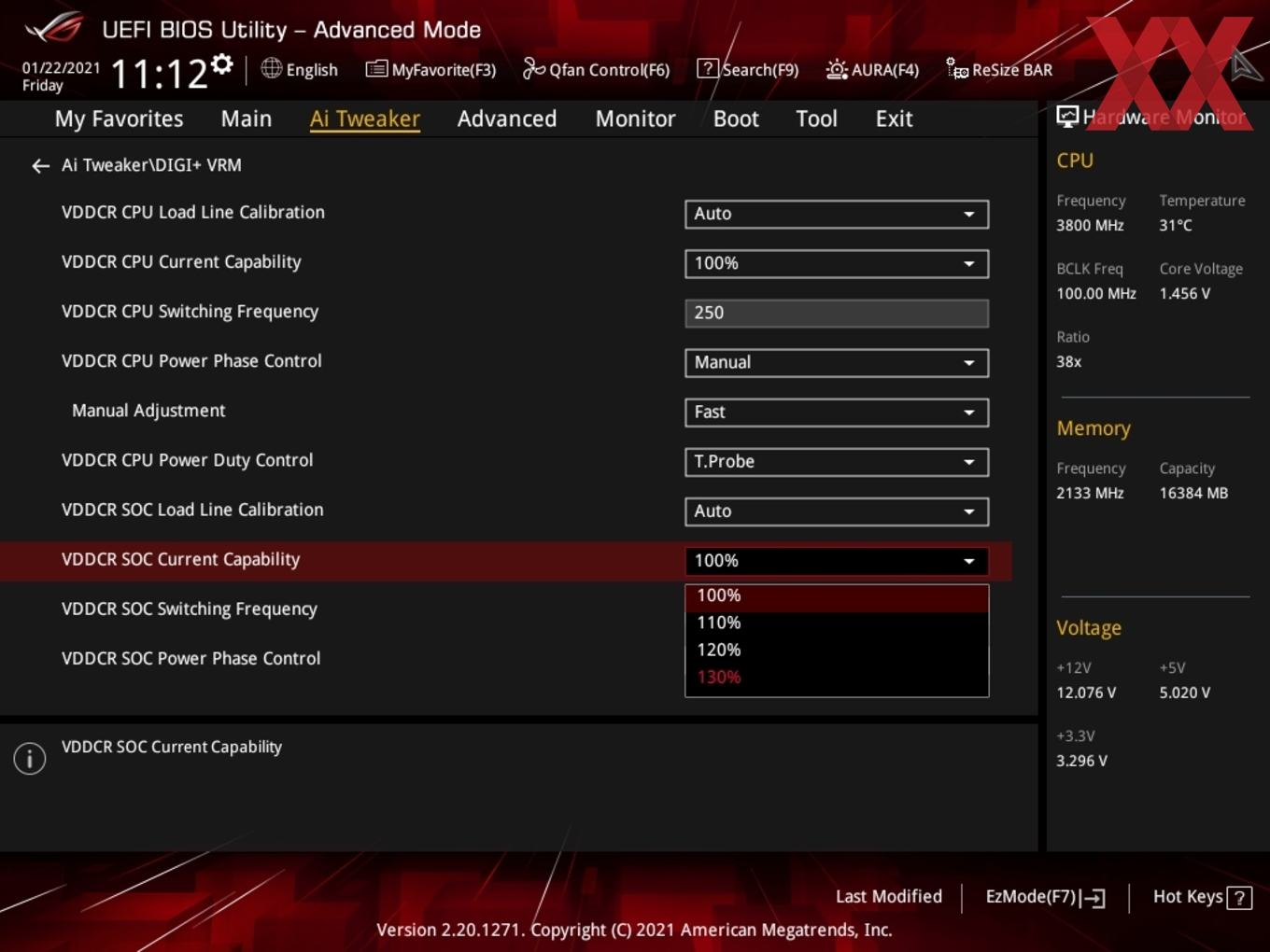Click the Search(F9) question-mark icon

tap(708, 68)
